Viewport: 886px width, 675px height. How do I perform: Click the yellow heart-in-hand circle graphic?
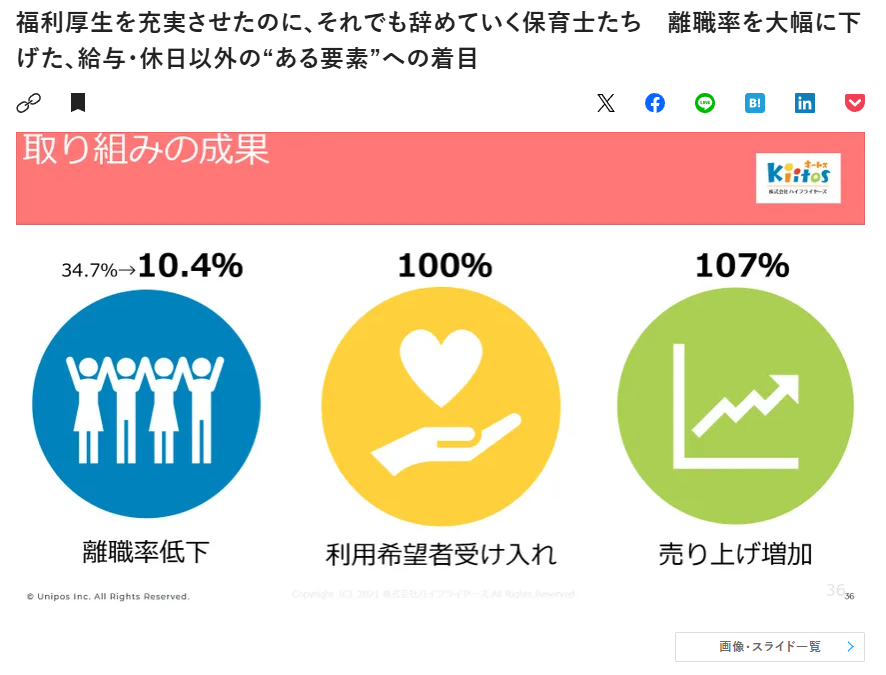click(439, 405)
